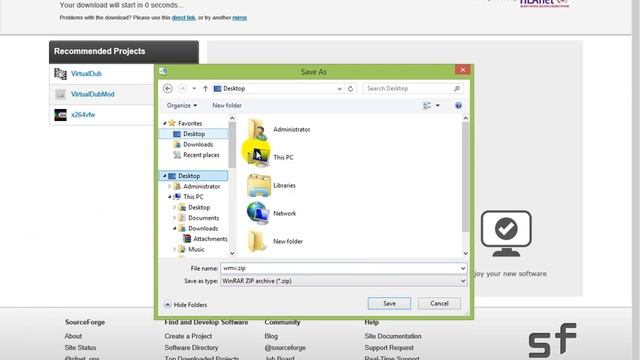Select New folder icon in file list
Viewport: 640px width, 360px height.
(257, 241)
